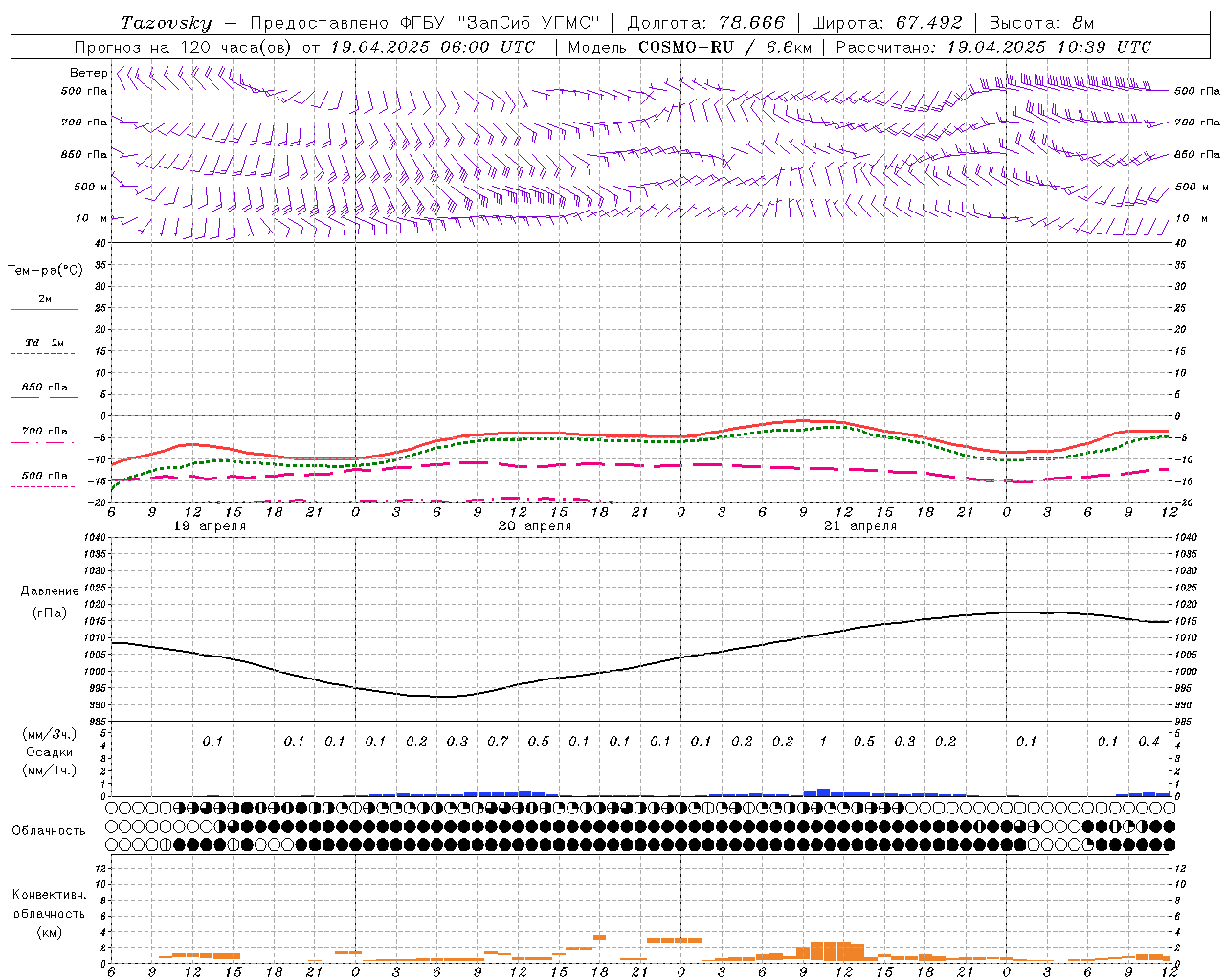This screenshot has width=1225, height=980.
Task: Click the 'Конвективн.' convective label
Action: pyautogui.click(x=49, y=895)
